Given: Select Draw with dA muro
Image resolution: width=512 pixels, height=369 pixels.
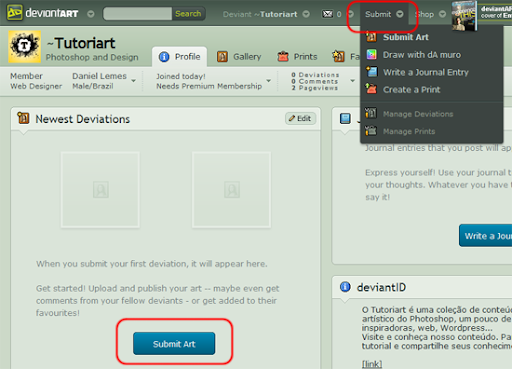Looking at the screenshot, I should coord(422,55).
